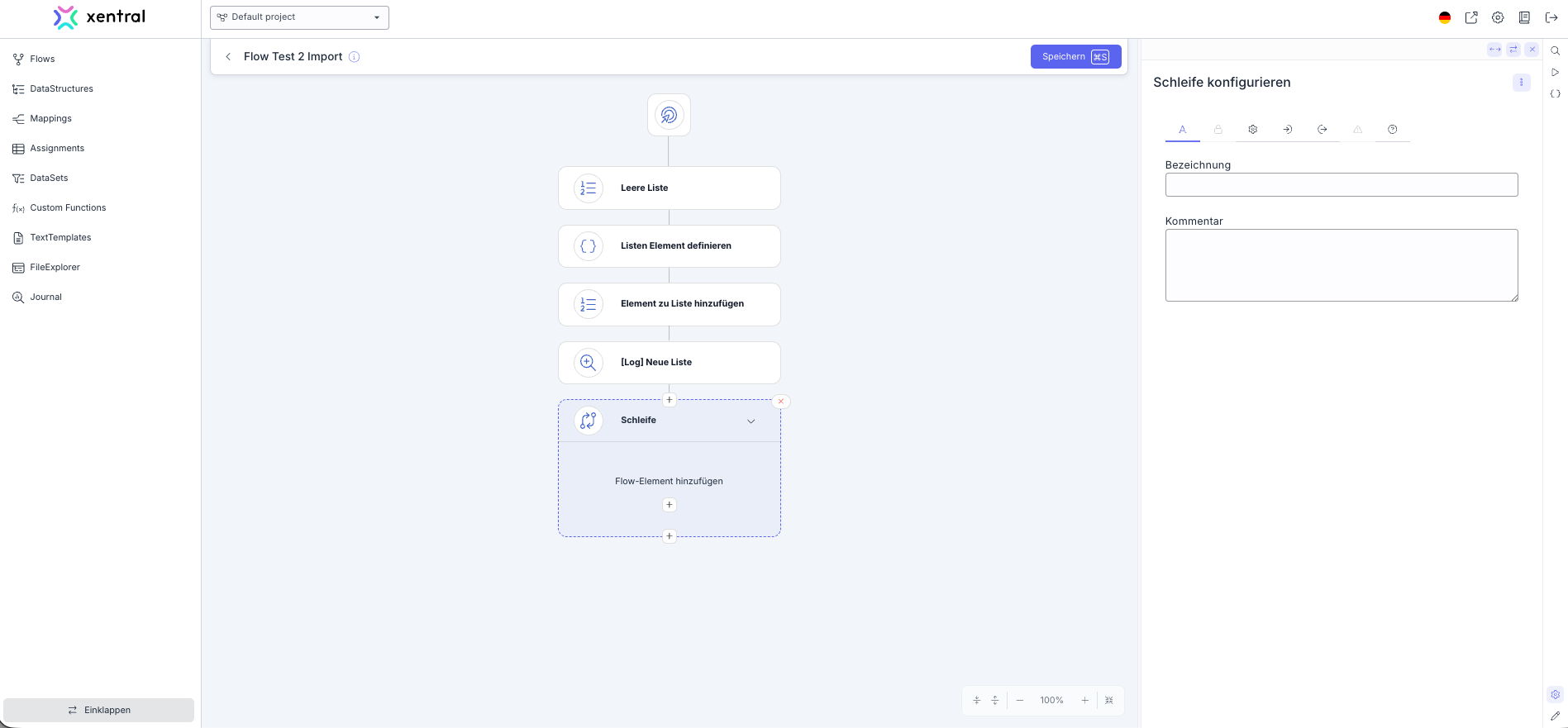Open DataStructures in the sidebar
This screenshot has height=728, width=1568.
[x=61, y=88]
